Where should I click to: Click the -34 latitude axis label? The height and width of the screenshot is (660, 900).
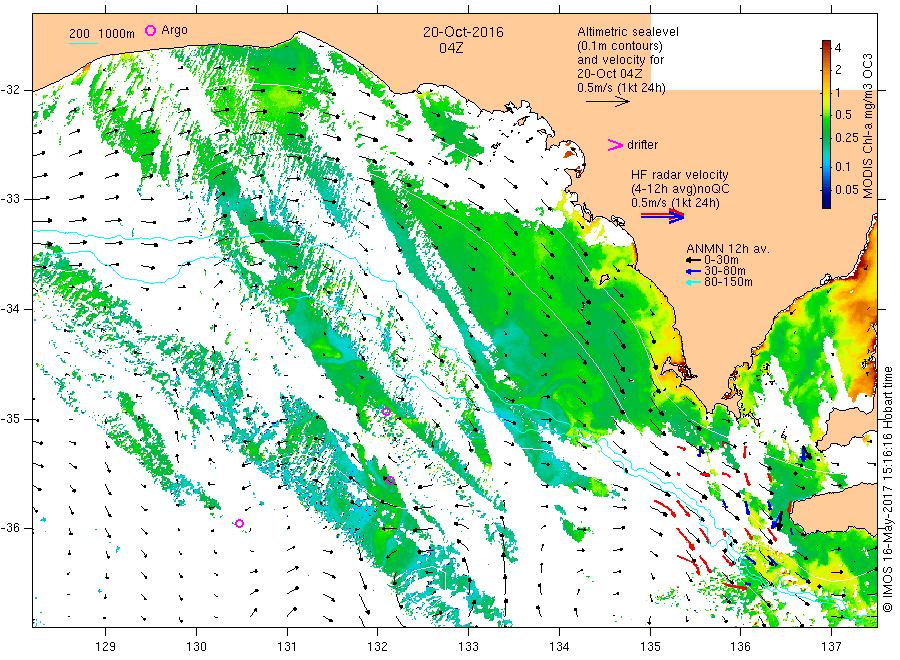10,309
